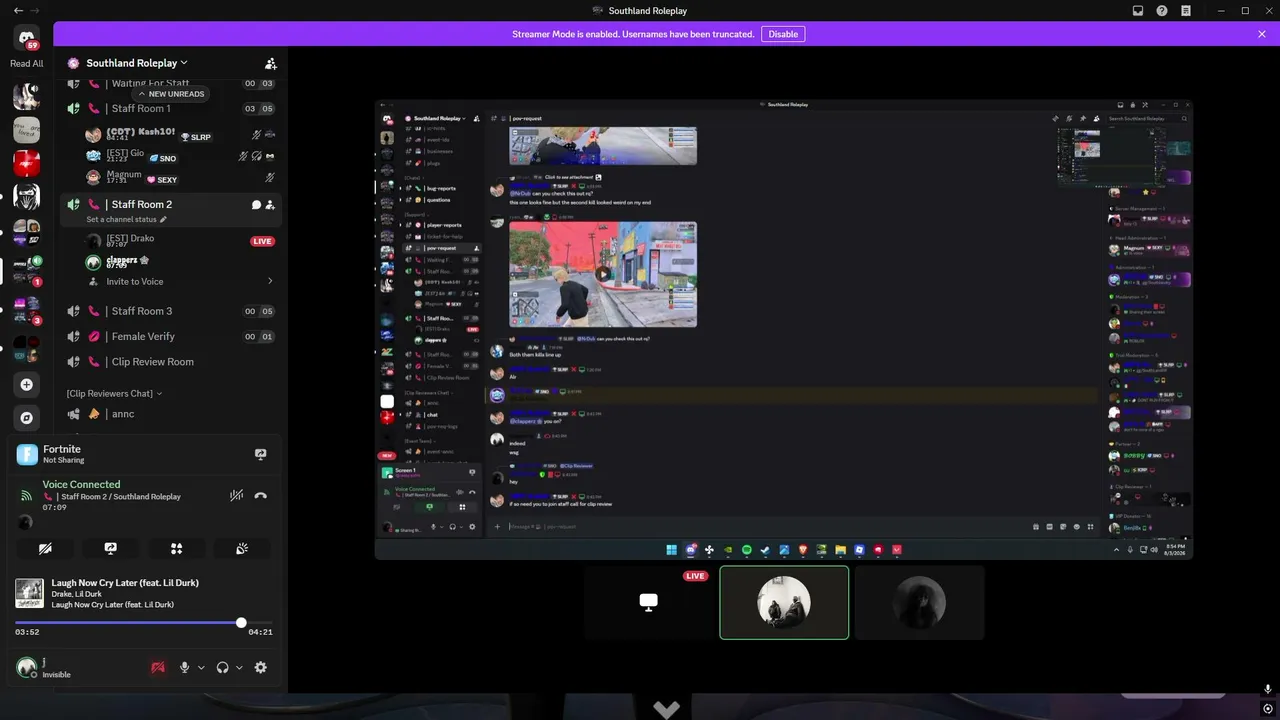Select the Staff Room 1 voice channel
Viewport: 1280px width, 720px height.
170,109
